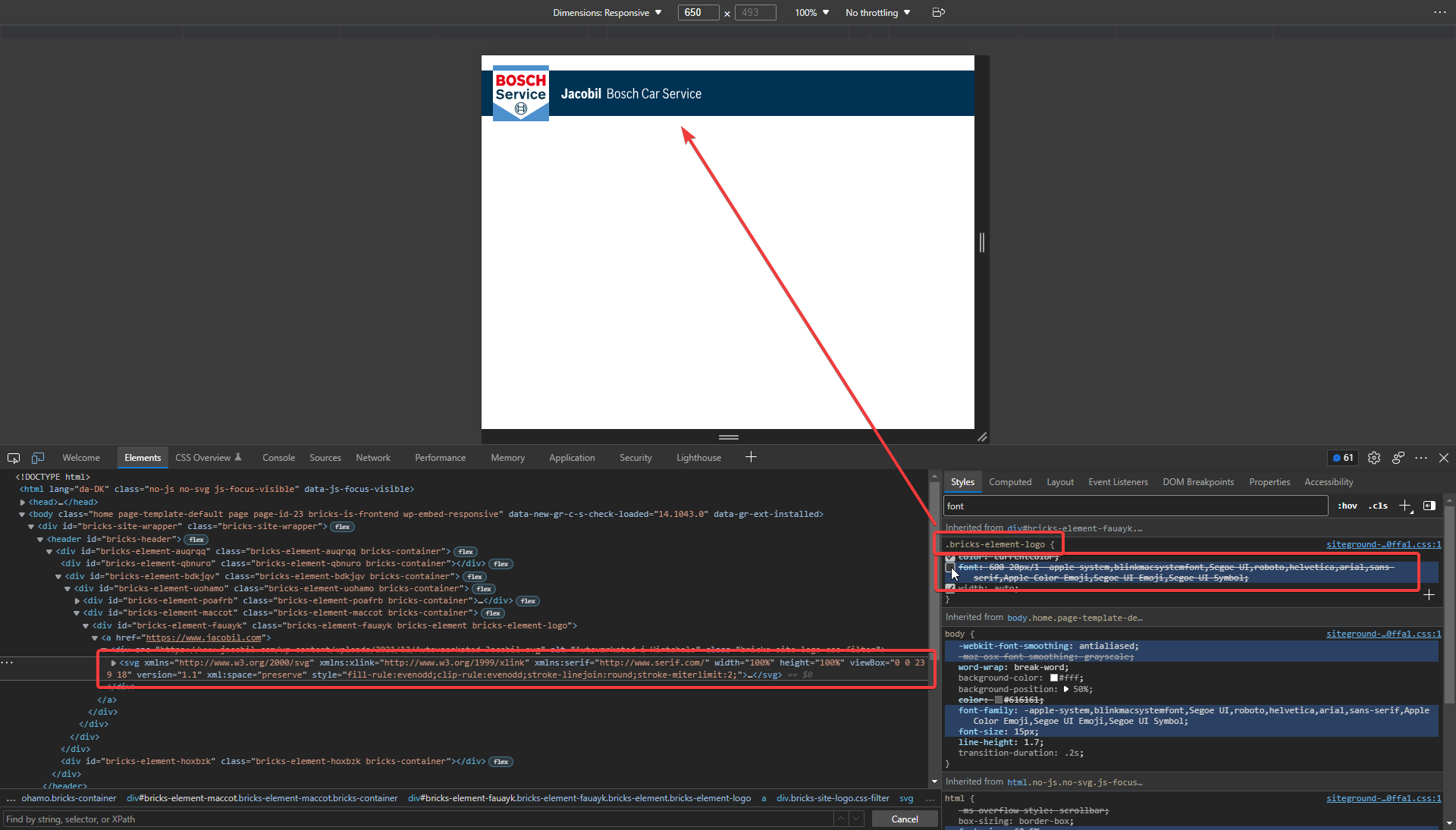This screenshot has width=1456, height=830.
Task: Open DevTools settings gear
Action: tap(1374, 458)
